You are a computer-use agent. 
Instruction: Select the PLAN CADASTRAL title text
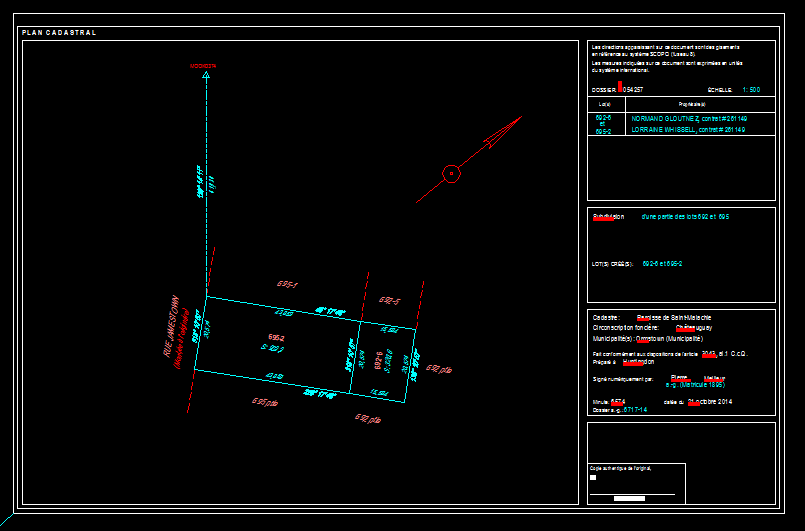click(59, 33)
